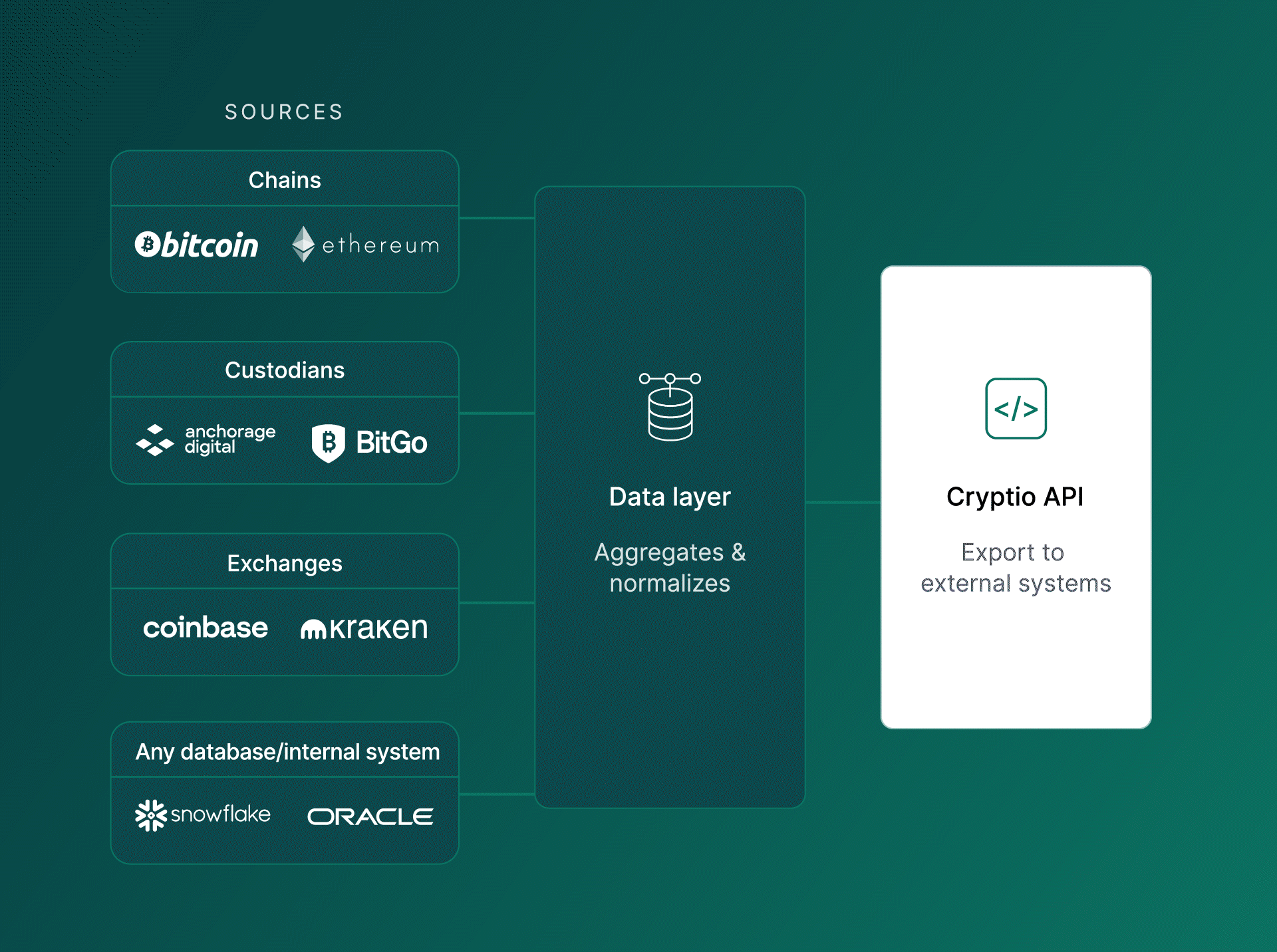1277x952 pixels.
Task: Click the Aggregates & normalizes label
Action: click(x=669, y=568)
